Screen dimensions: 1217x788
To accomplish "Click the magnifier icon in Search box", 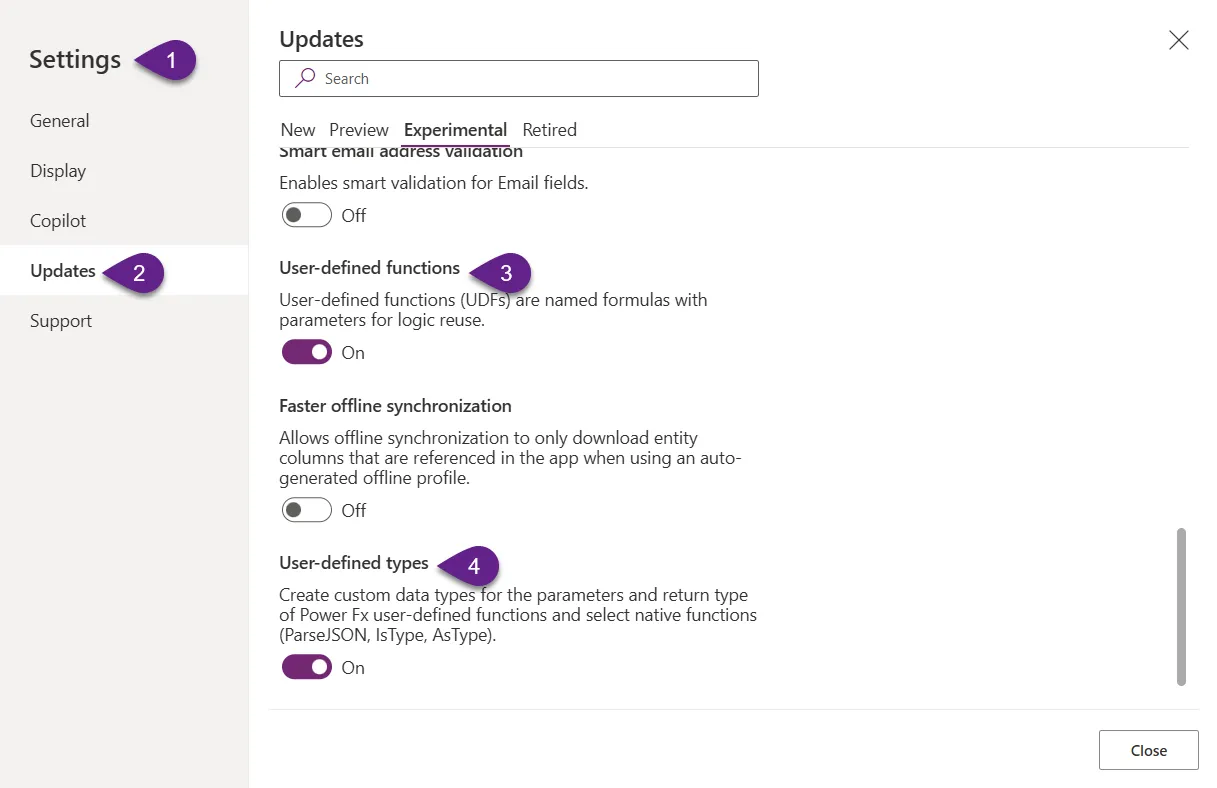I will click(x=305, y=78).
